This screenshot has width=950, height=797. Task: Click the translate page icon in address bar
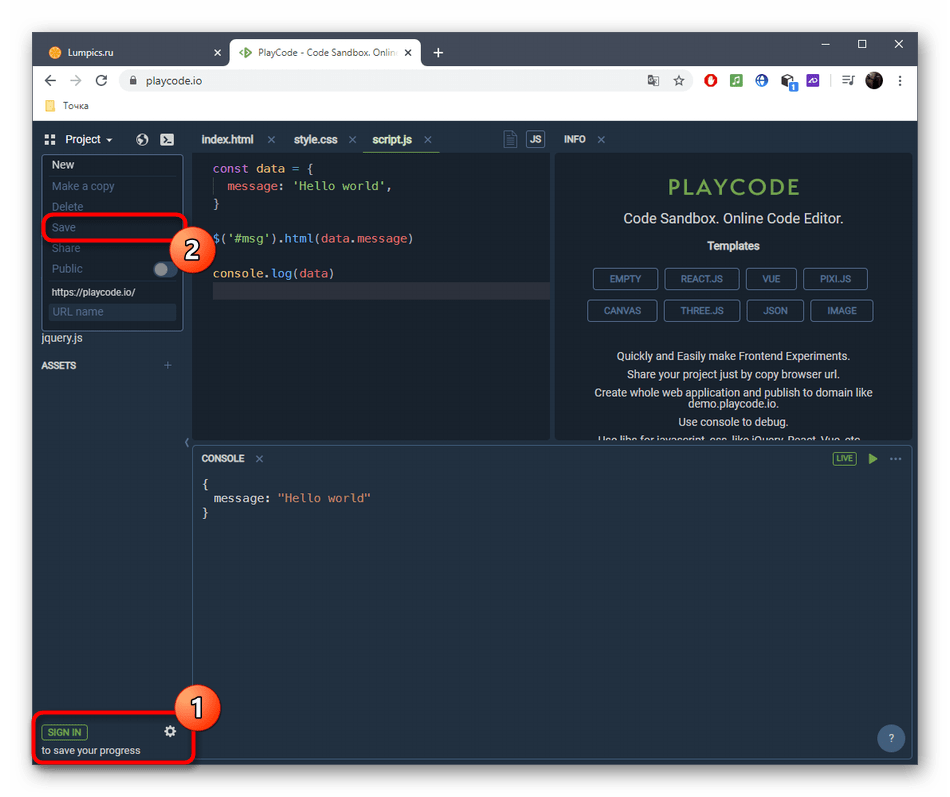coord(653,81)
